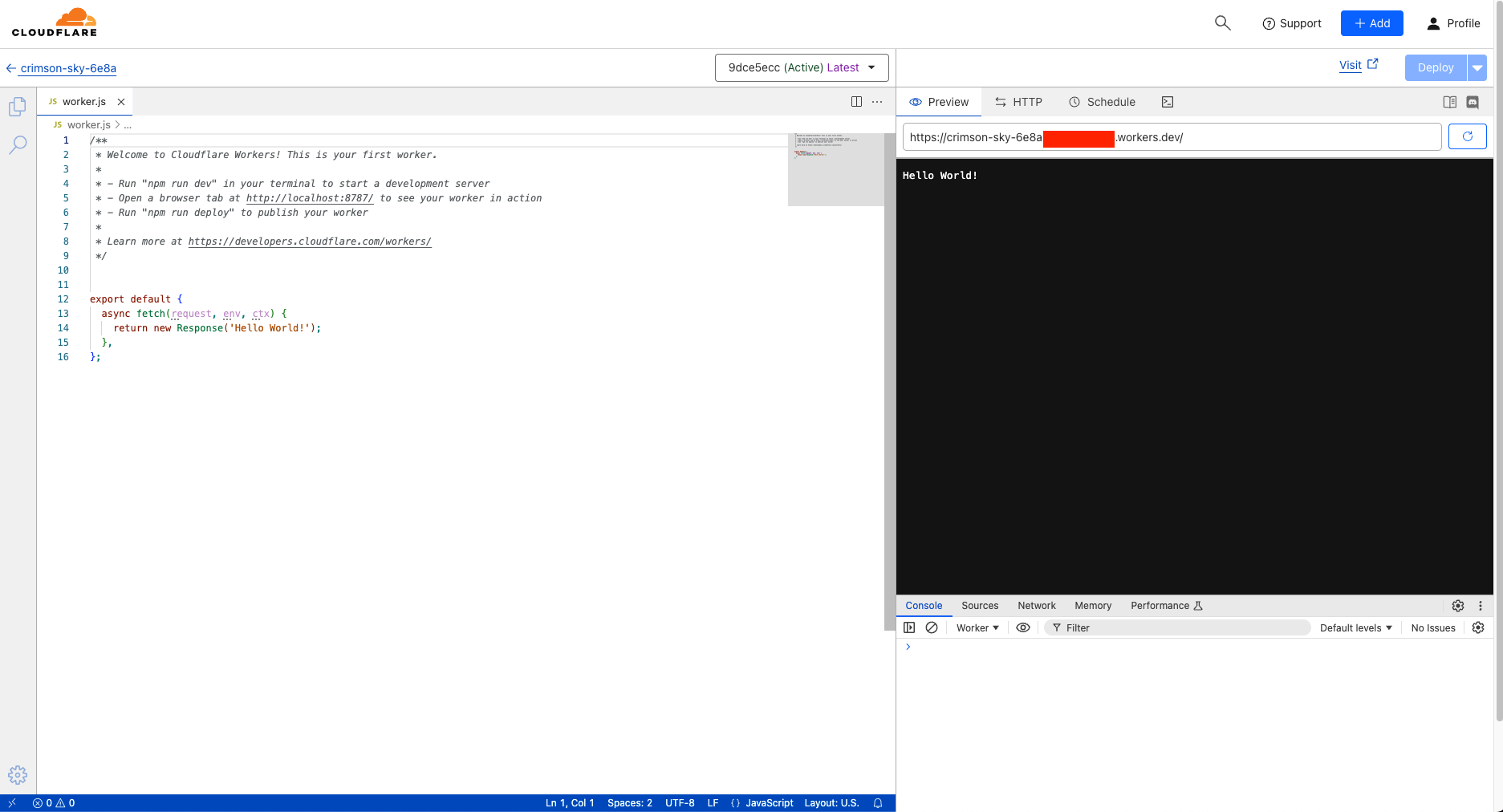Open the manage gear icon in sidebar
This screenshot has width=1503, height=812.
point(18,775)
